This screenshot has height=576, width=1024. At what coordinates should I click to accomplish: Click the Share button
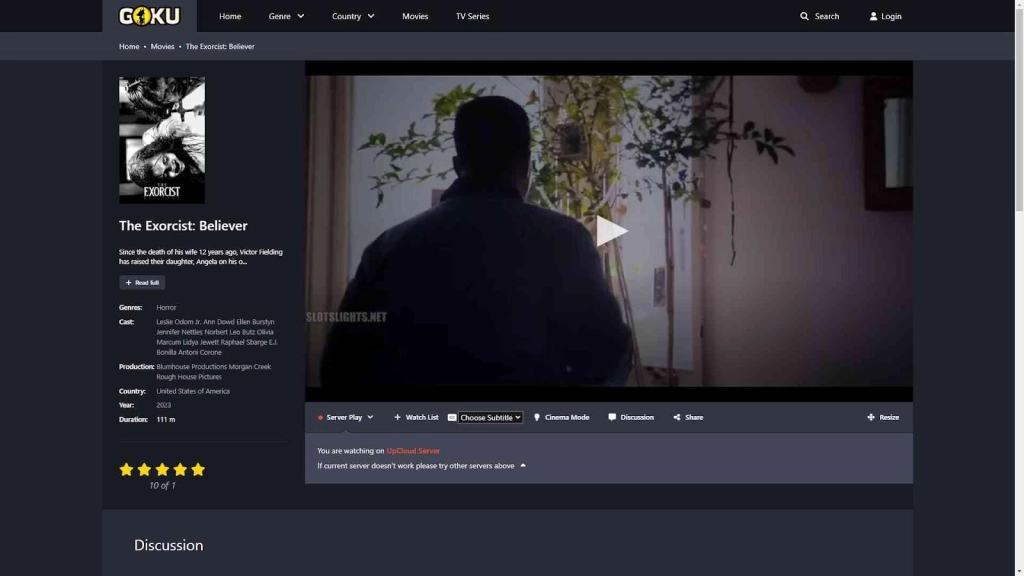[x=688, y=417]
